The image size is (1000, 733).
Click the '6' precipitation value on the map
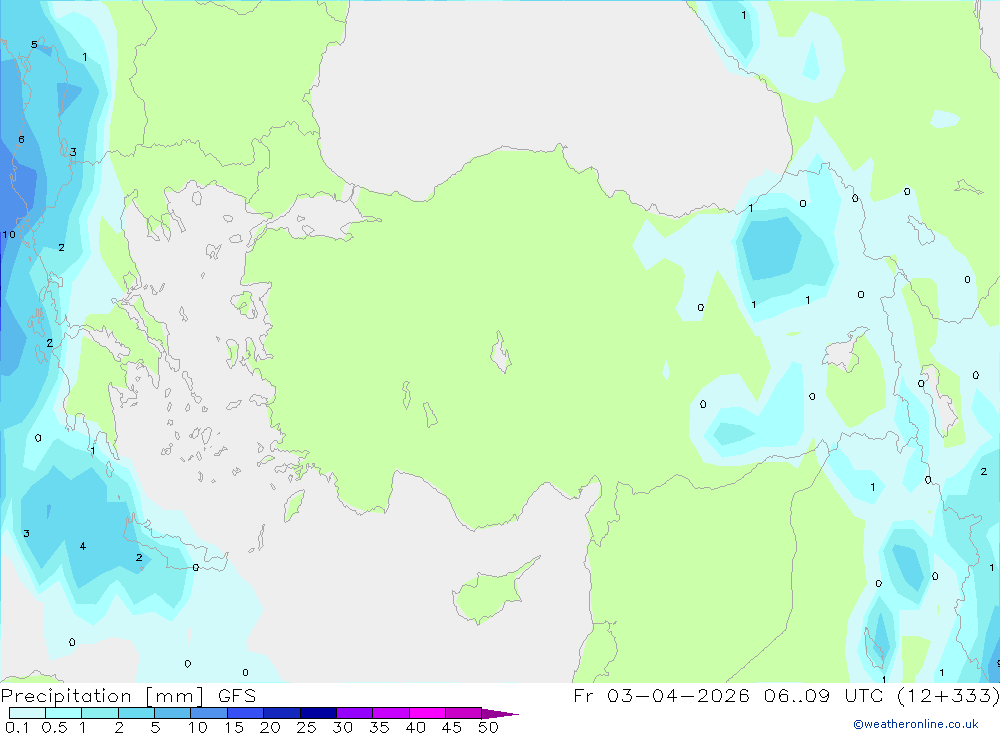pyautogui.click(x=21, y=139)
